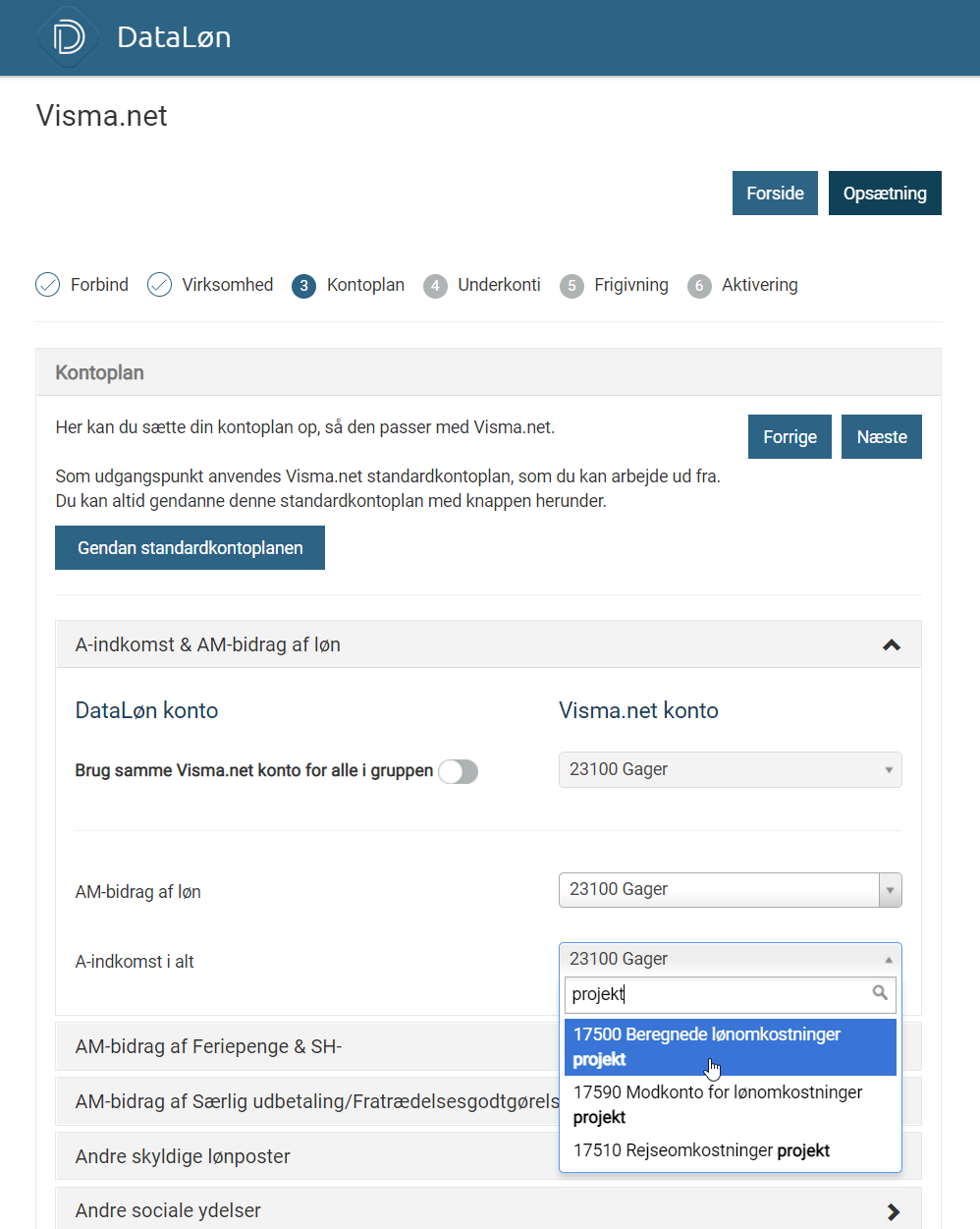The width and height of the screenshot is (980, 1229).
Task: Toggle same Visma.net account for group
Action: coord(458,772)
